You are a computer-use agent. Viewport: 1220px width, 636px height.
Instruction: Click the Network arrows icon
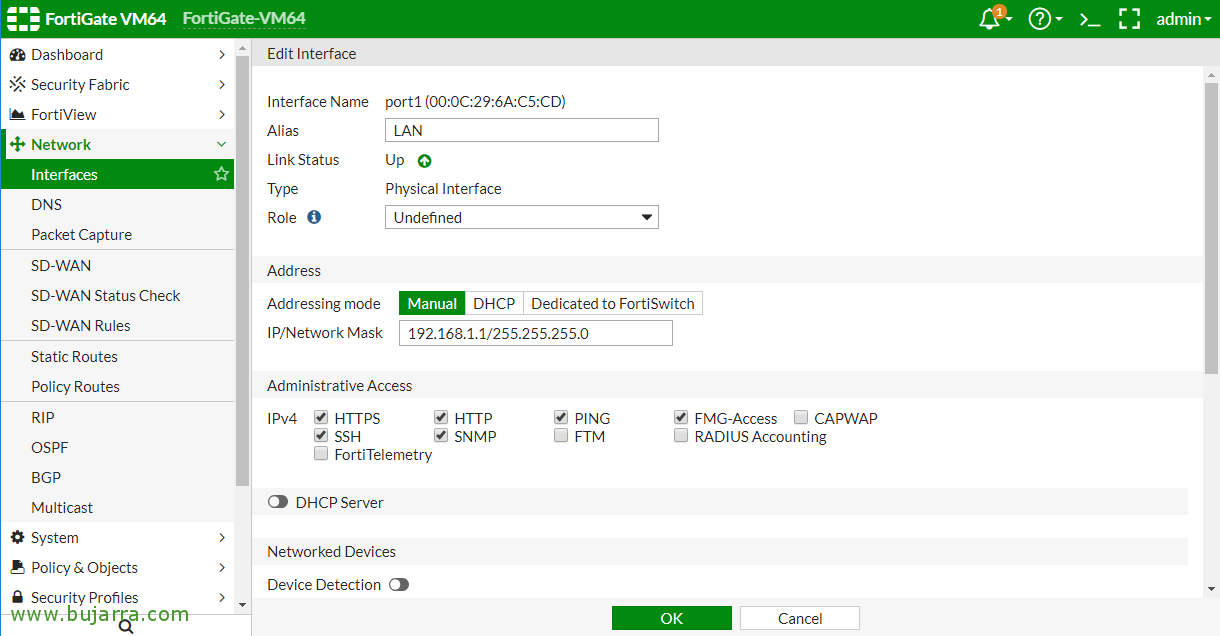click(17, 145)
